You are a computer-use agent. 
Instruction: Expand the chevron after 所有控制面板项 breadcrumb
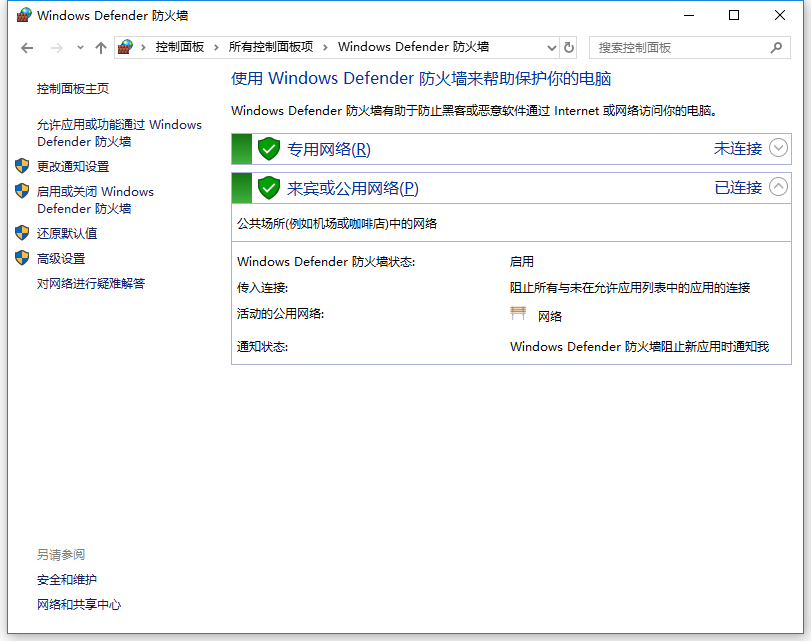[x=325, y=48]
